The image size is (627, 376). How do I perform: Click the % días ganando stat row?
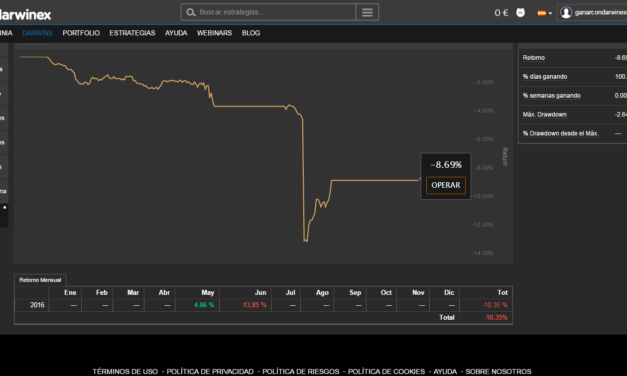click(573, 76)
